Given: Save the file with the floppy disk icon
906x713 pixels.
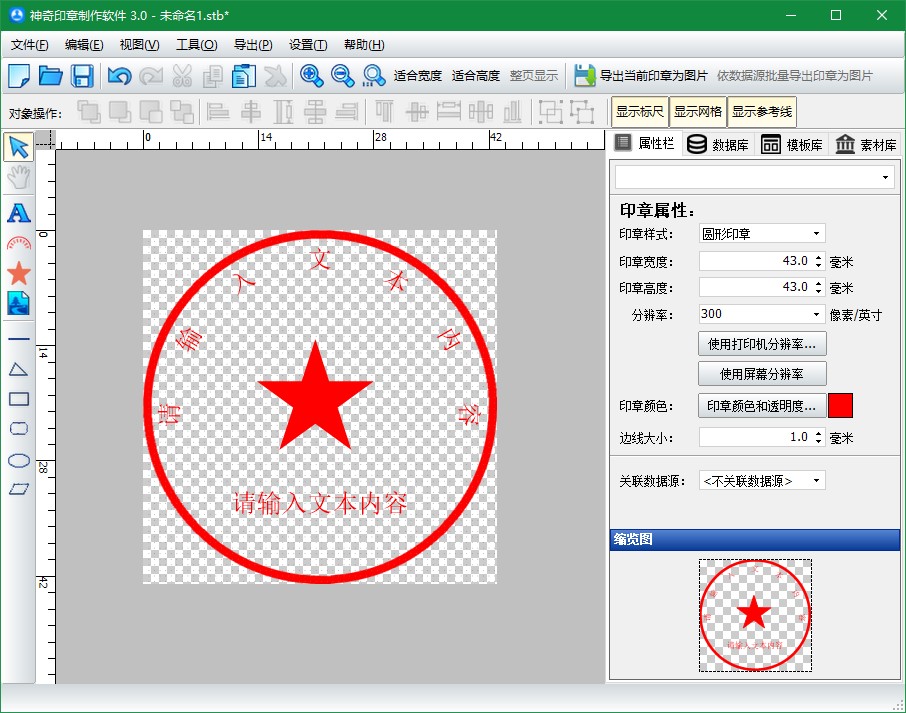Looking at the screenshot, I should pyautogui.click(x=82, y=75).
